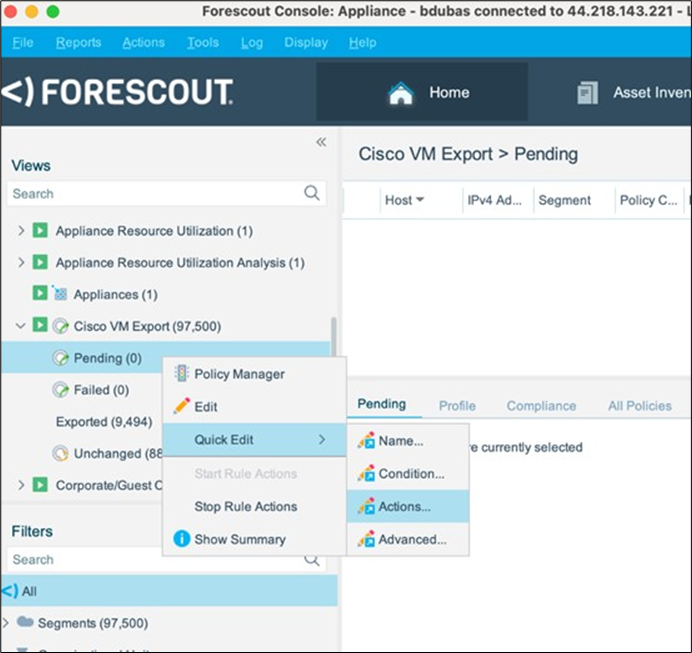
Task: Open the Home tab
Action: tap(422, 92)
